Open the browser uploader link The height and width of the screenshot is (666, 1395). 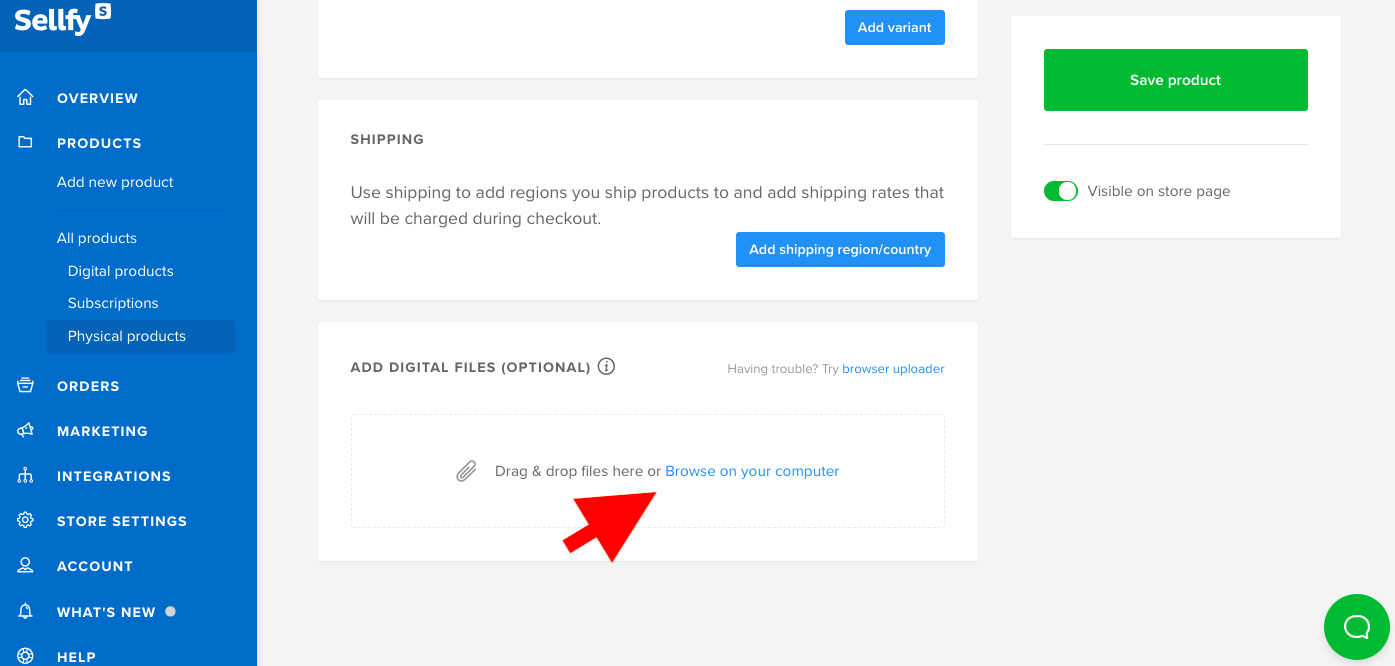click(x=892, y=368)
